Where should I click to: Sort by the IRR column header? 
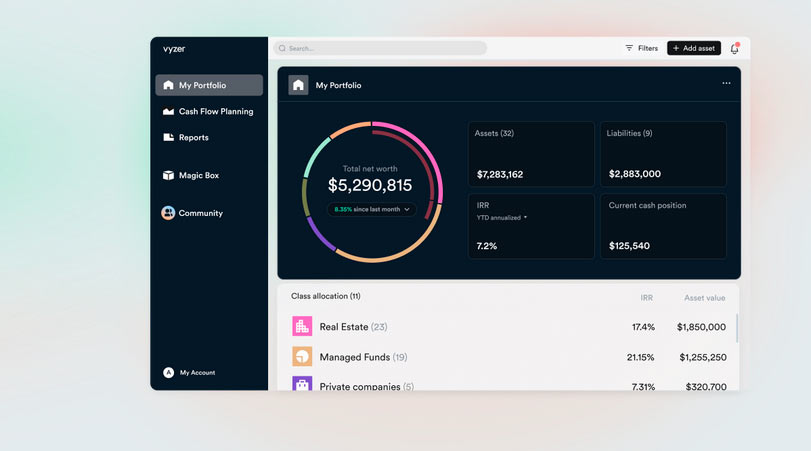tap(647, 298)
